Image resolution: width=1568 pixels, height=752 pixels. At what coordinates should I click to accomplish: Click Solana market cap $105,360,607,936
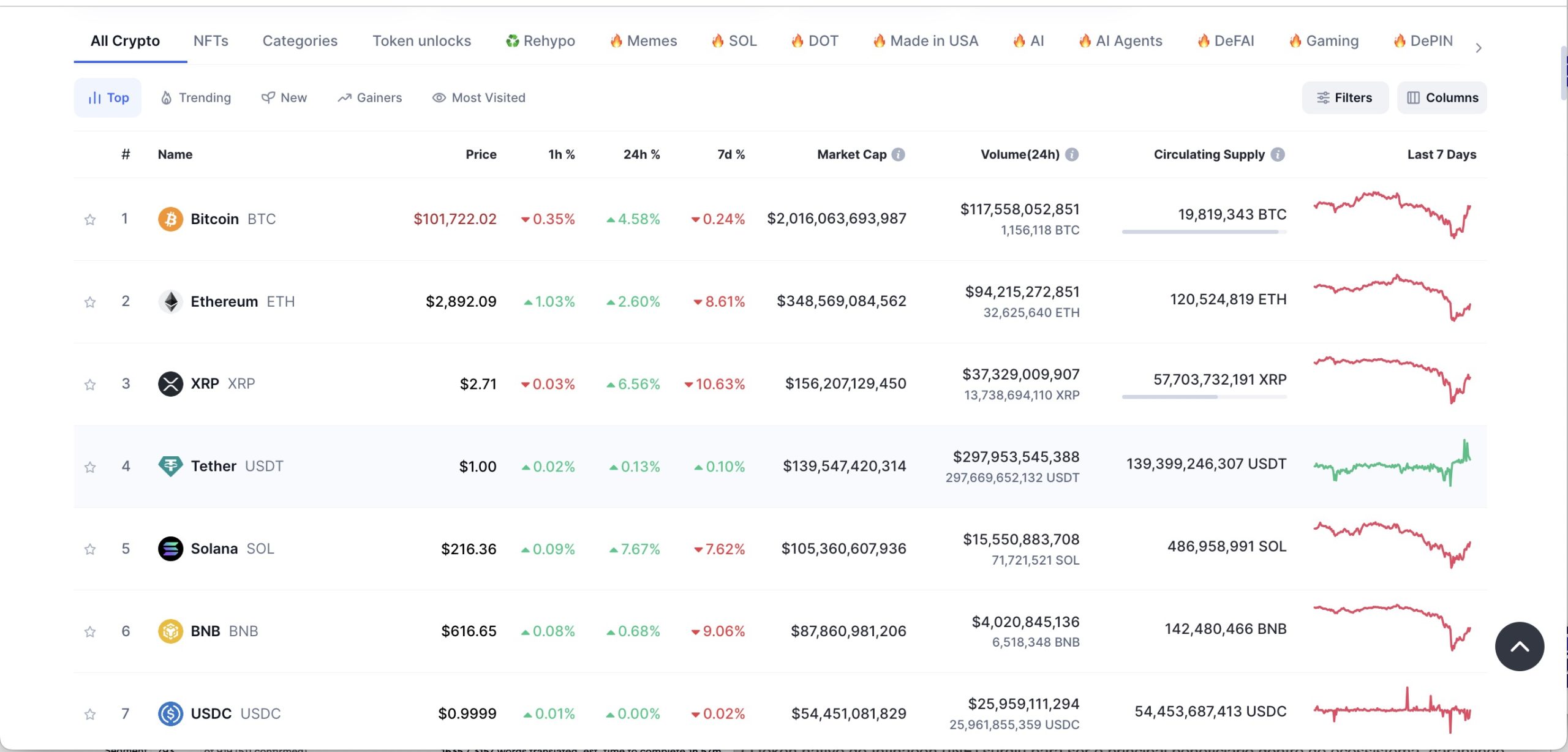(x=843, y=549)
